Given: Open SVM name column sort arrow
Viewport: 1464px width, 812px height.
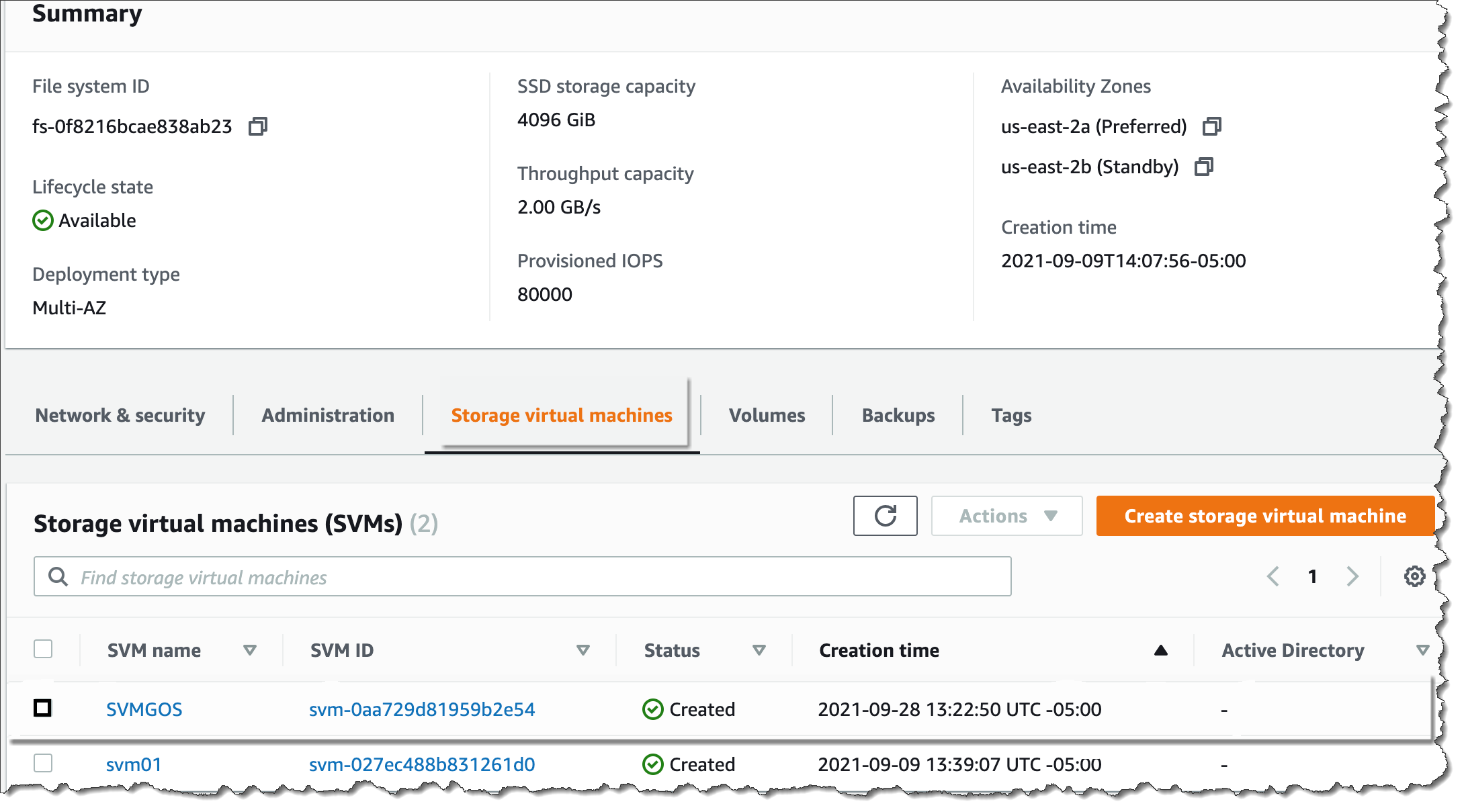Looking at the screenshot, I should tap(250, 650).
